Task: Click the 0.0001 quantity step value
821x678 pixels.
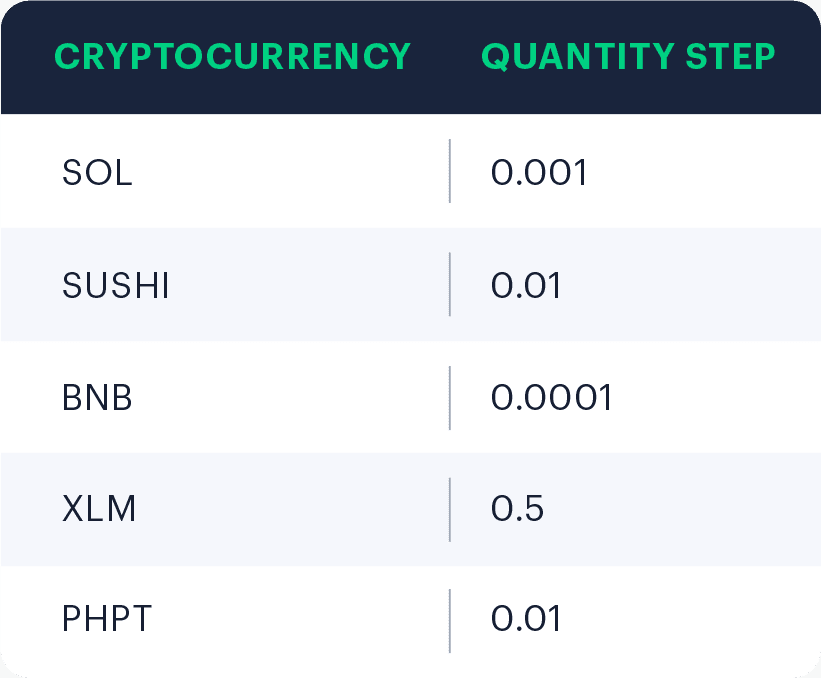Action: click(x=551, y=397)
